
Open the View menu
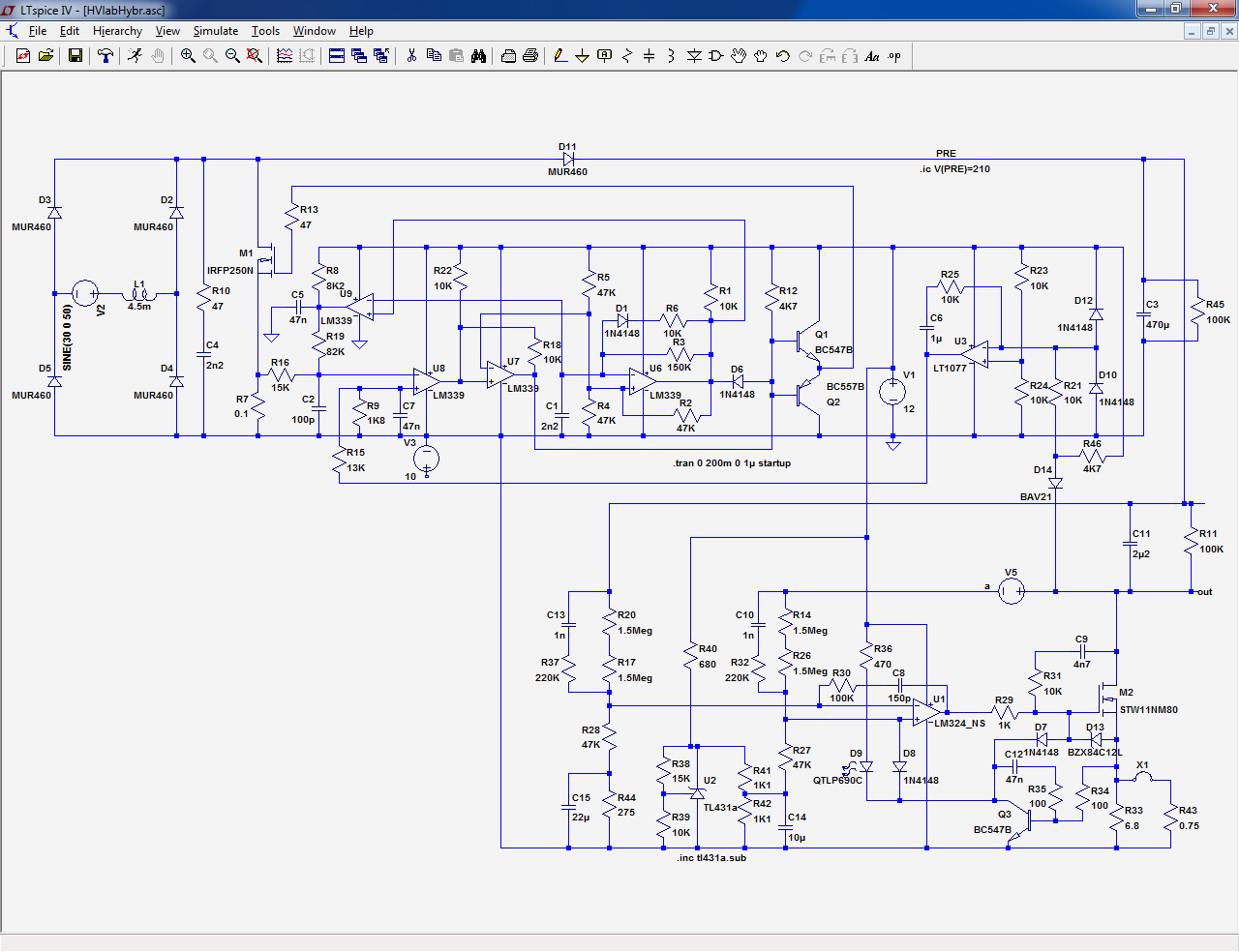coord(167,31)
